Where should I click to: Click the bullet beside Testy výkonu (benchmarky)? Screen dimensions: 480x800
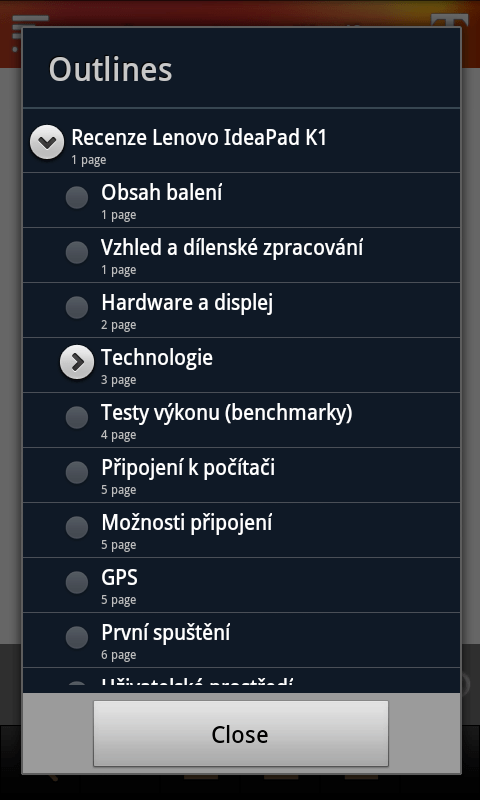point(77,417)
